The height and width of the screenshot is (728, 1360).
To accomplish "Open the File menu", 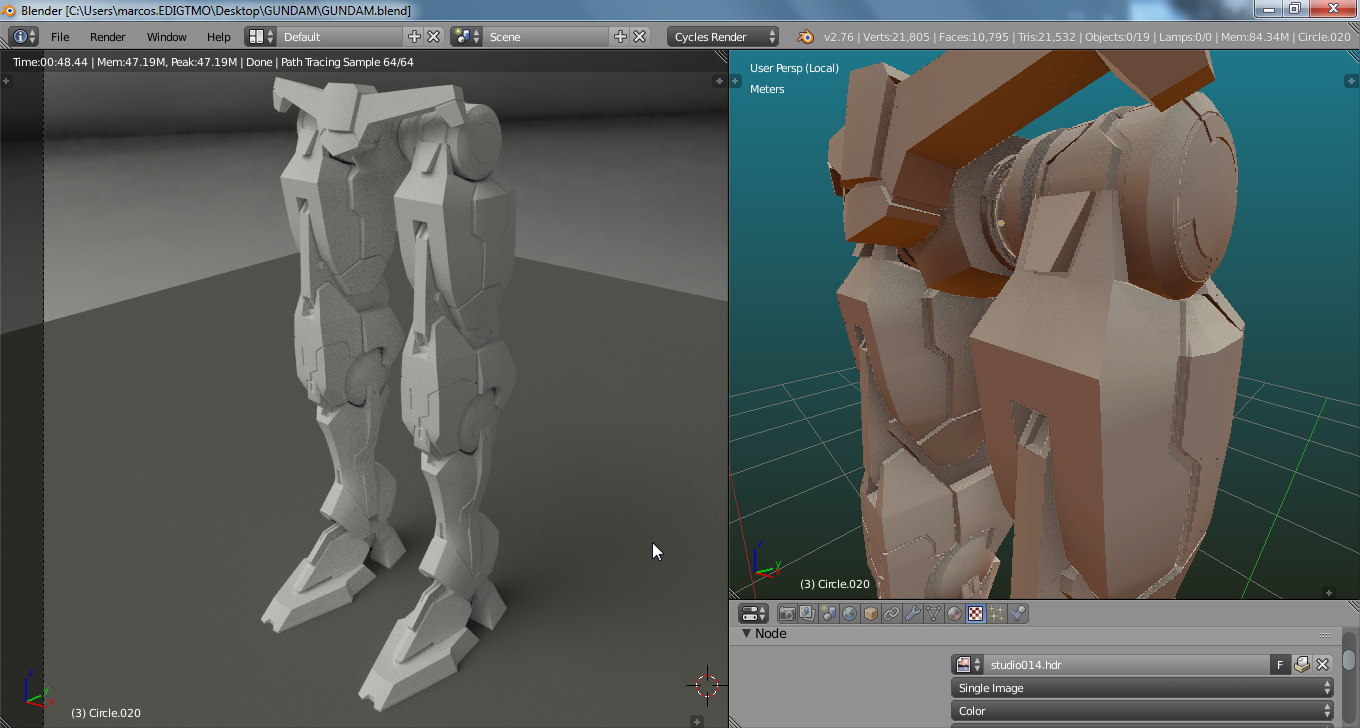I will coord(60,37).
